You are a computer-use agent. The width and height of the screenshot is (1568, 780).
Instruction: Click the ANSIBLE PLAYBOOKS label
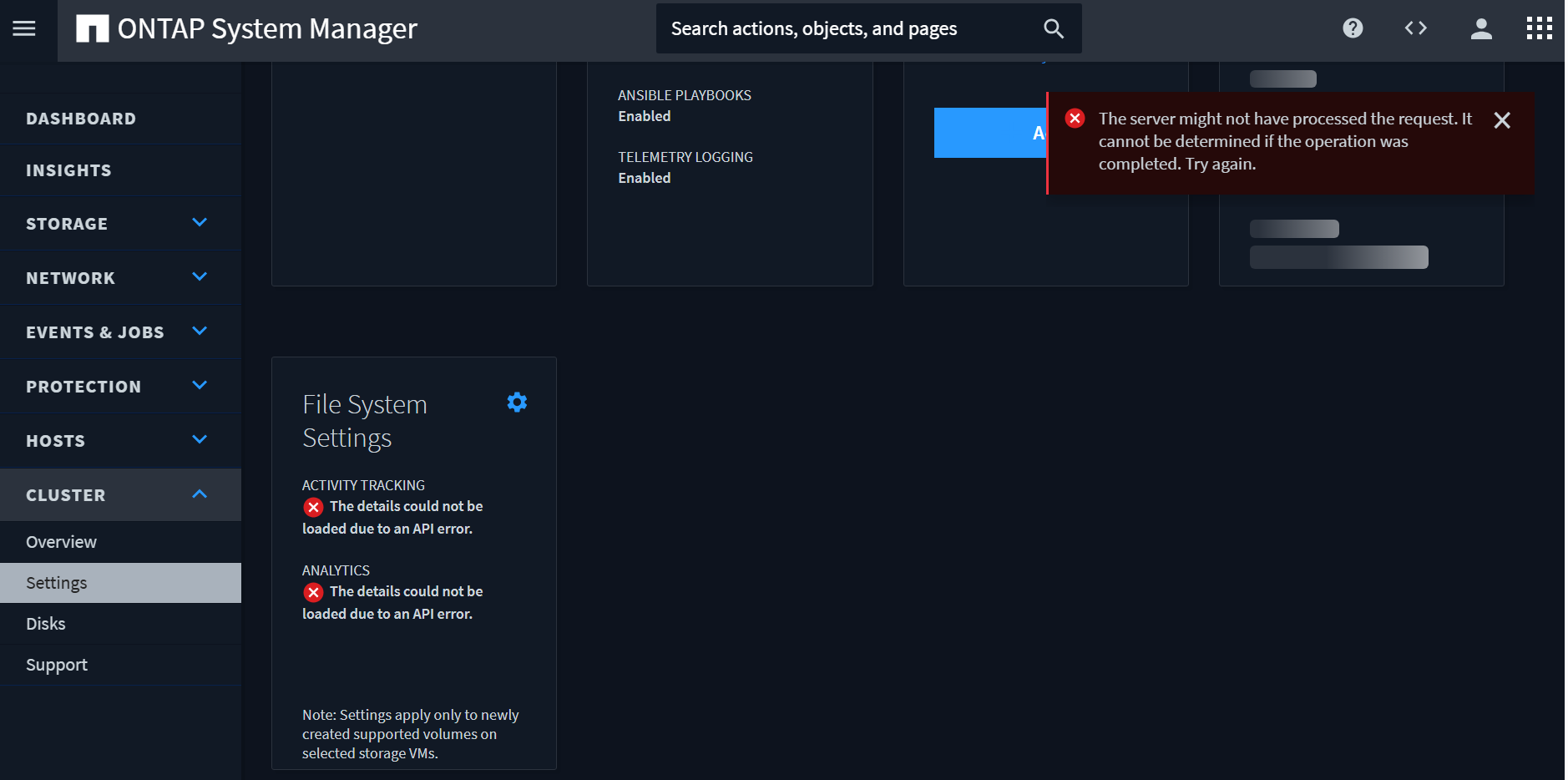(x=685, y=95)
